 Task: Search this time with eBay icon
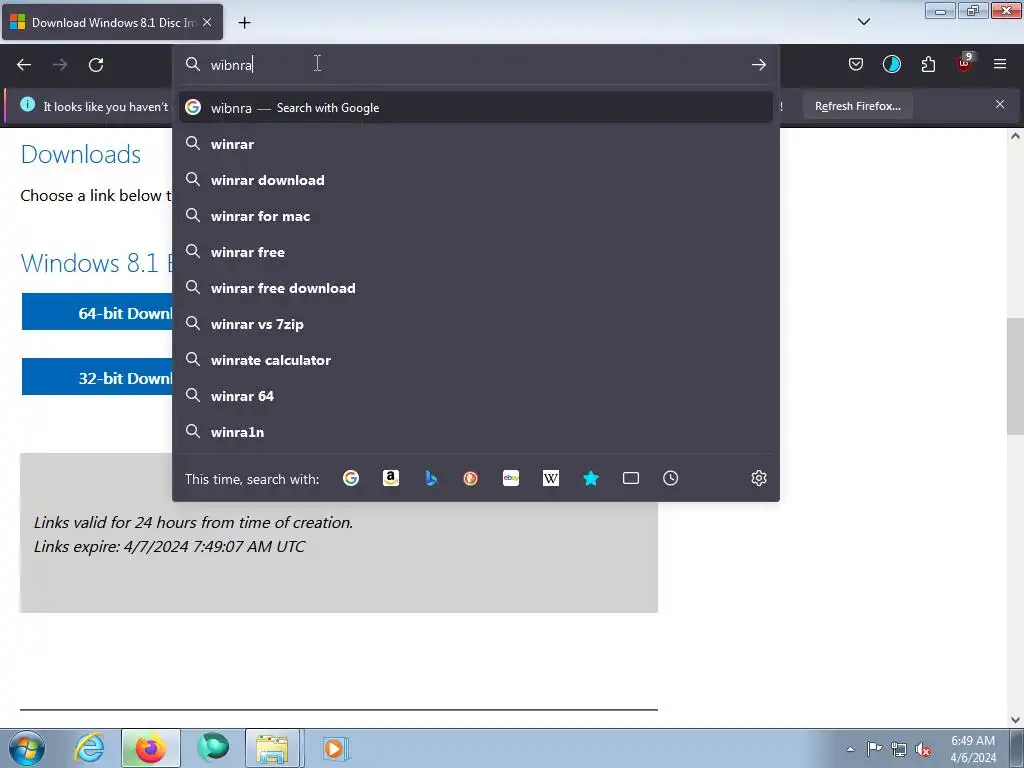pyautogui.click(x=511, y=478)
